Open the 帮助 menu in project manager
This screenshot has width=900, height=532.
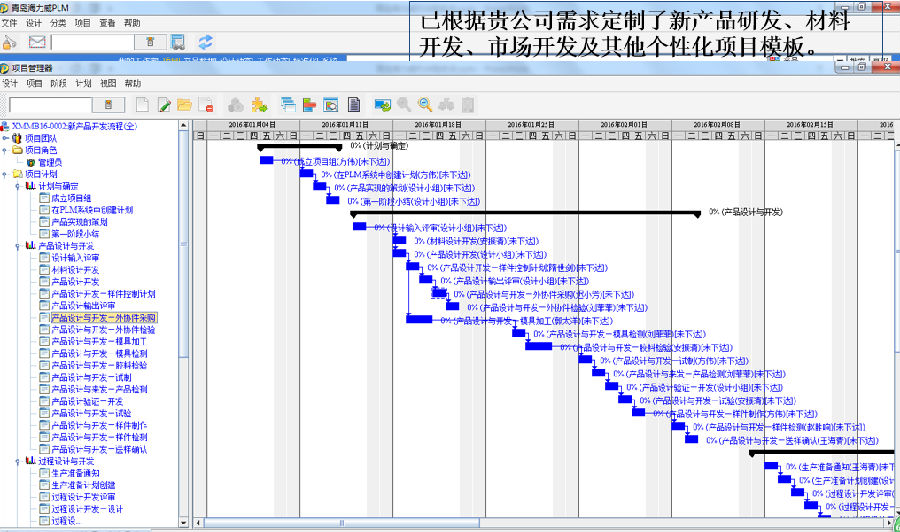[132, 84]
